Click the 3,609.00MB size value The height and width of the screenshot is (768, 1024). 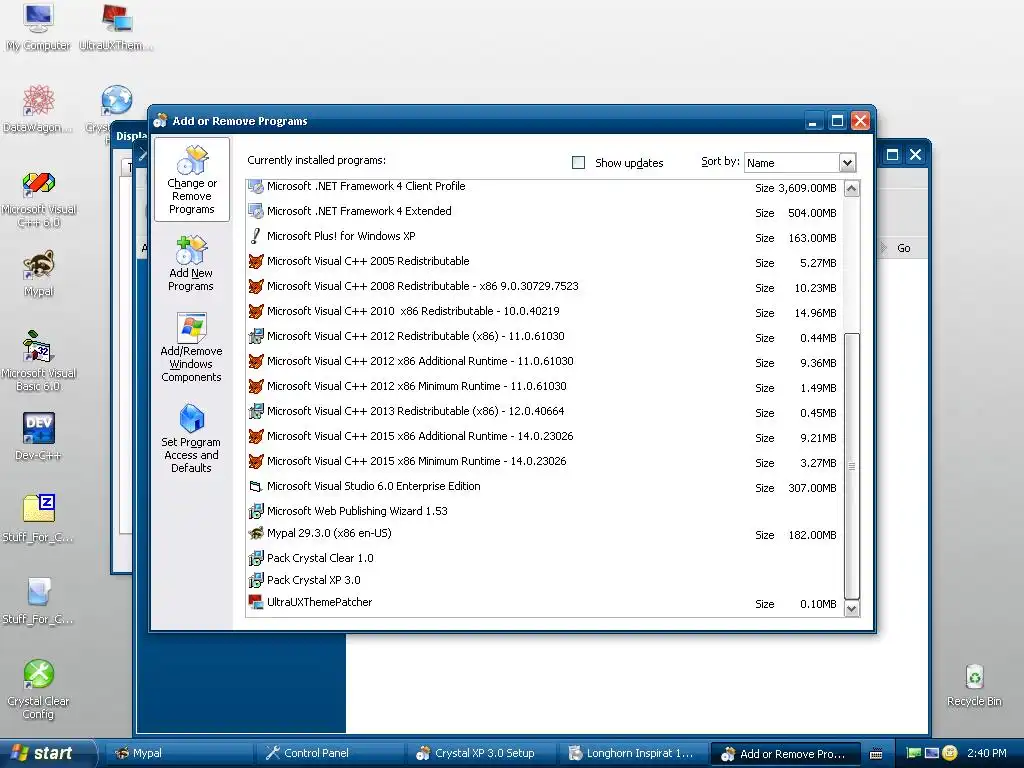click(x=807, y=188)
